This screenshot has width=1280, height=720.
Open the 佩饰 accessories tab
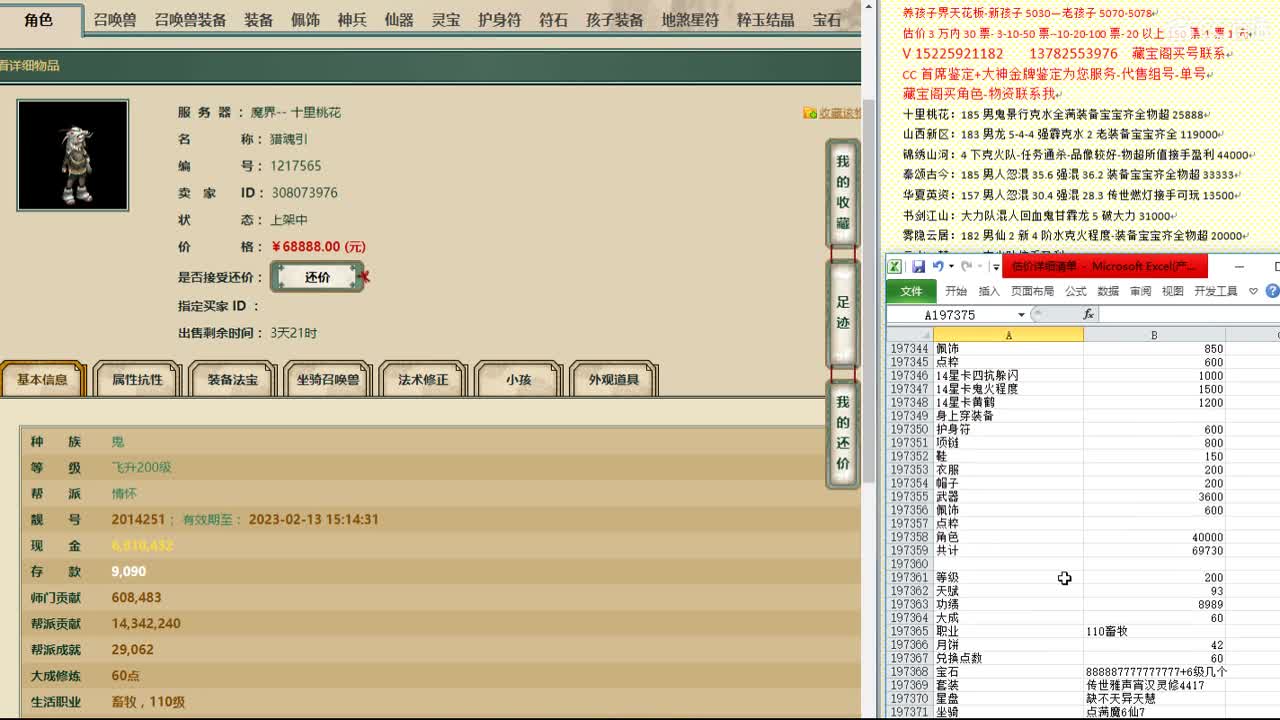point(306,20)
